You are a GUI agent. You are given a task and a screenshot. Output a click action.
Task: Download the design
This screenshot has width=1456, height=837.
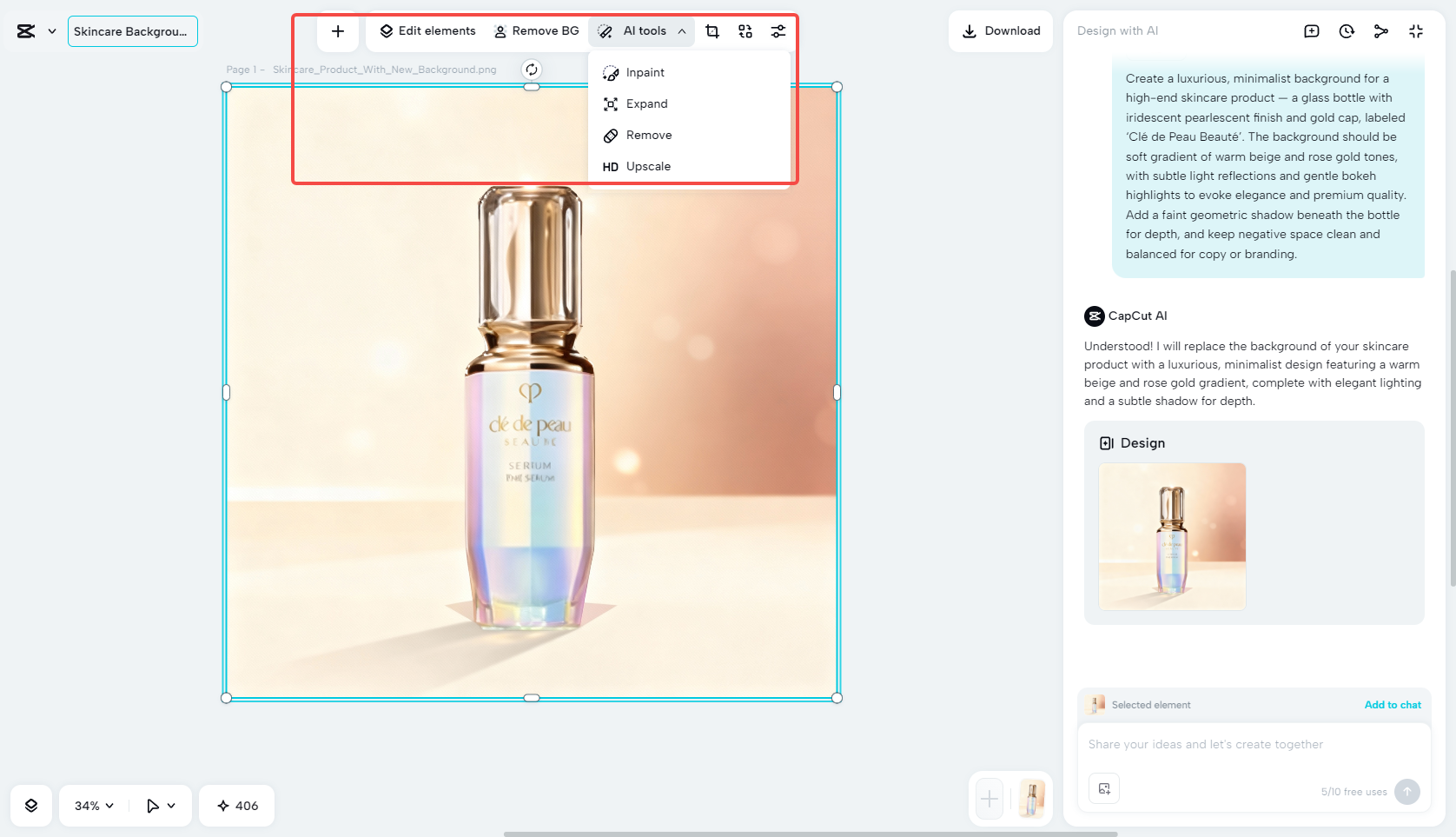tap(1001, 31)
